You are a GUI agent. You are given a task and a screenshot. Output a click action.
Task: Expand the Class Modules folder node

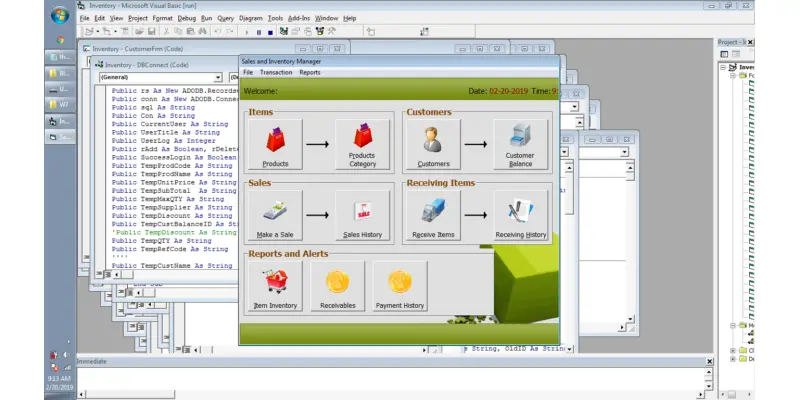click(733, 351)
